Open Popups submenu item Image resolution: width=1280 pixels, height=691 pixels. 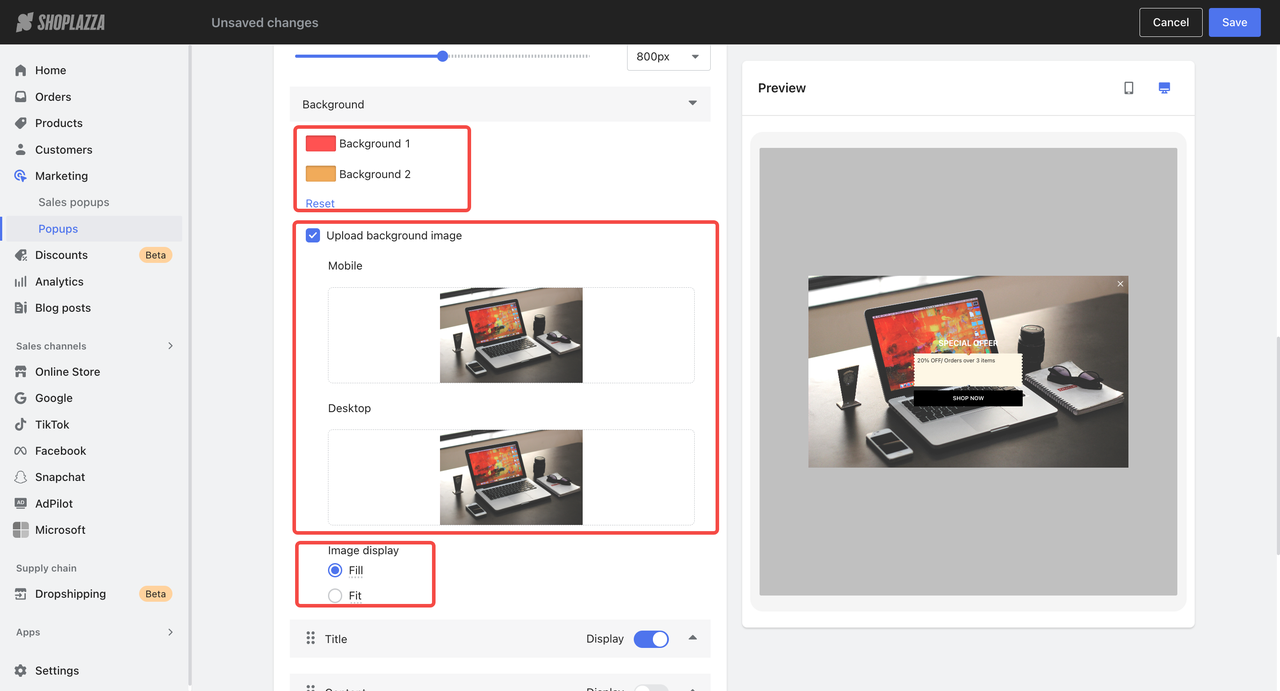(58, 229)
